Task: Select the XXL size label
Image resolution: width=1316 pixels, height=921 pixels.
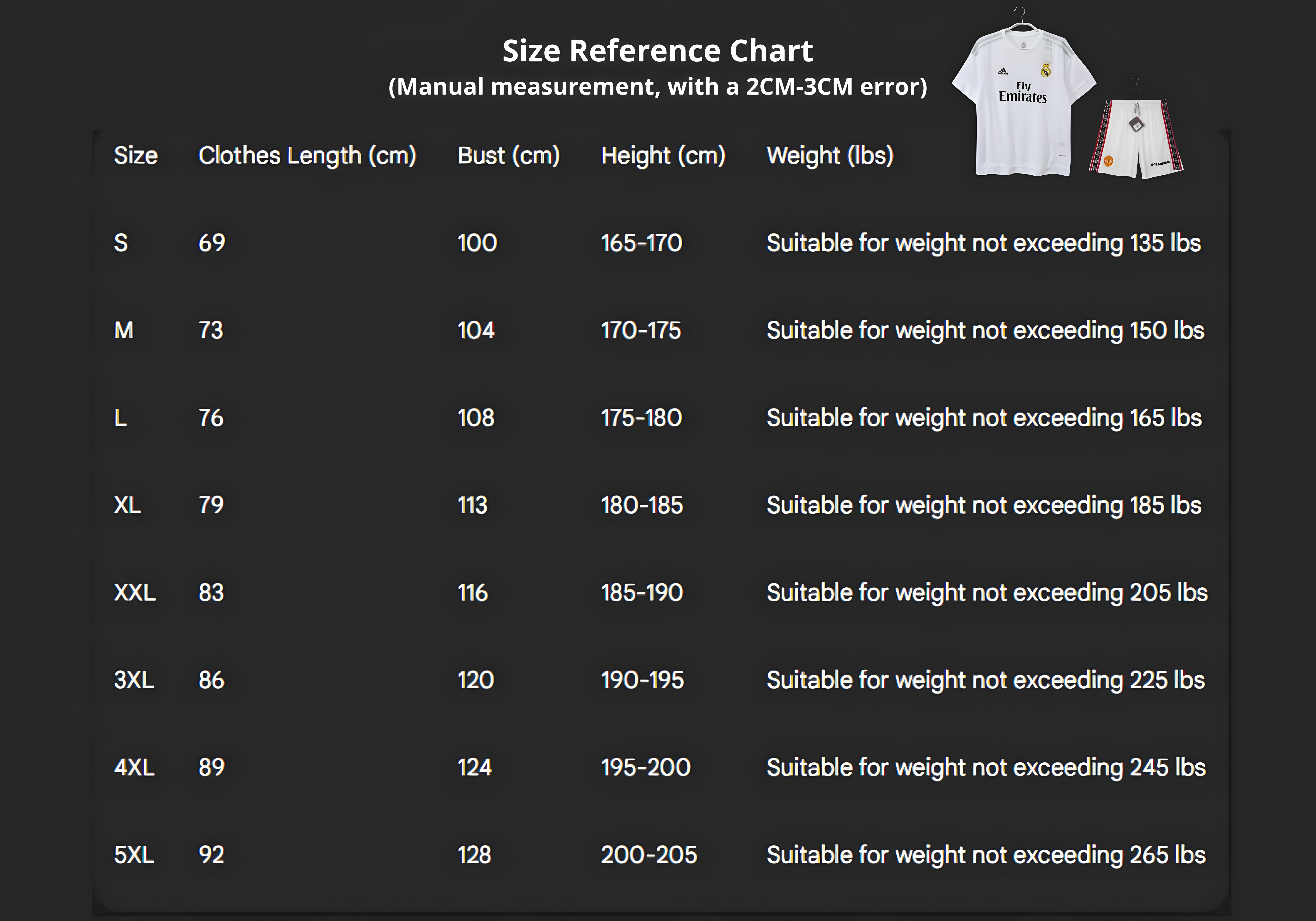Action: tap(135, 593)
